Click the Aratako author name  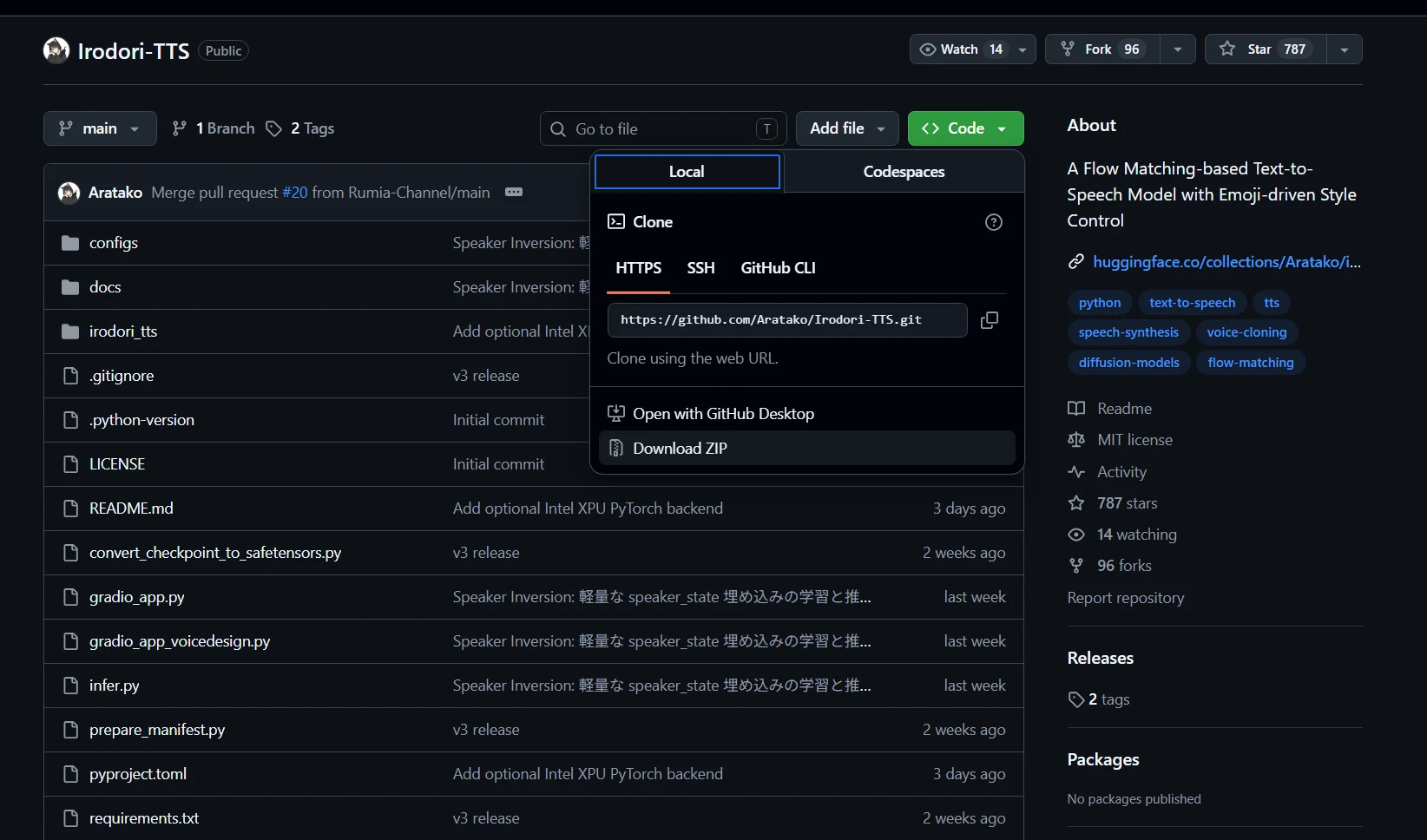[115, 193]
